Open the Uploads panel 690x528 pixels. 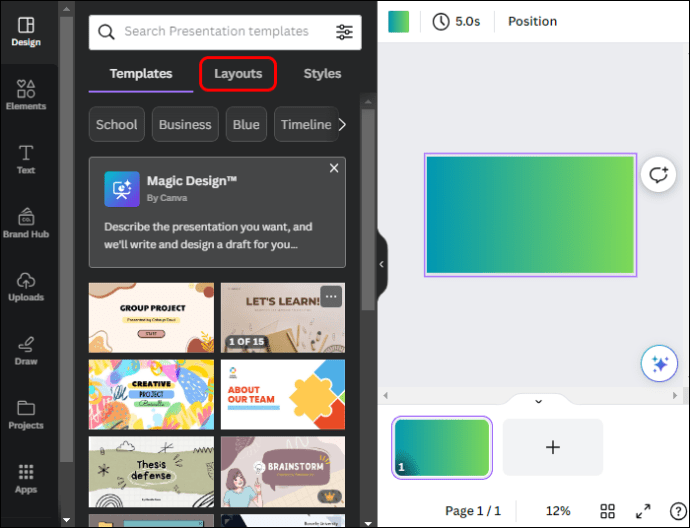[x=26, y=287]
